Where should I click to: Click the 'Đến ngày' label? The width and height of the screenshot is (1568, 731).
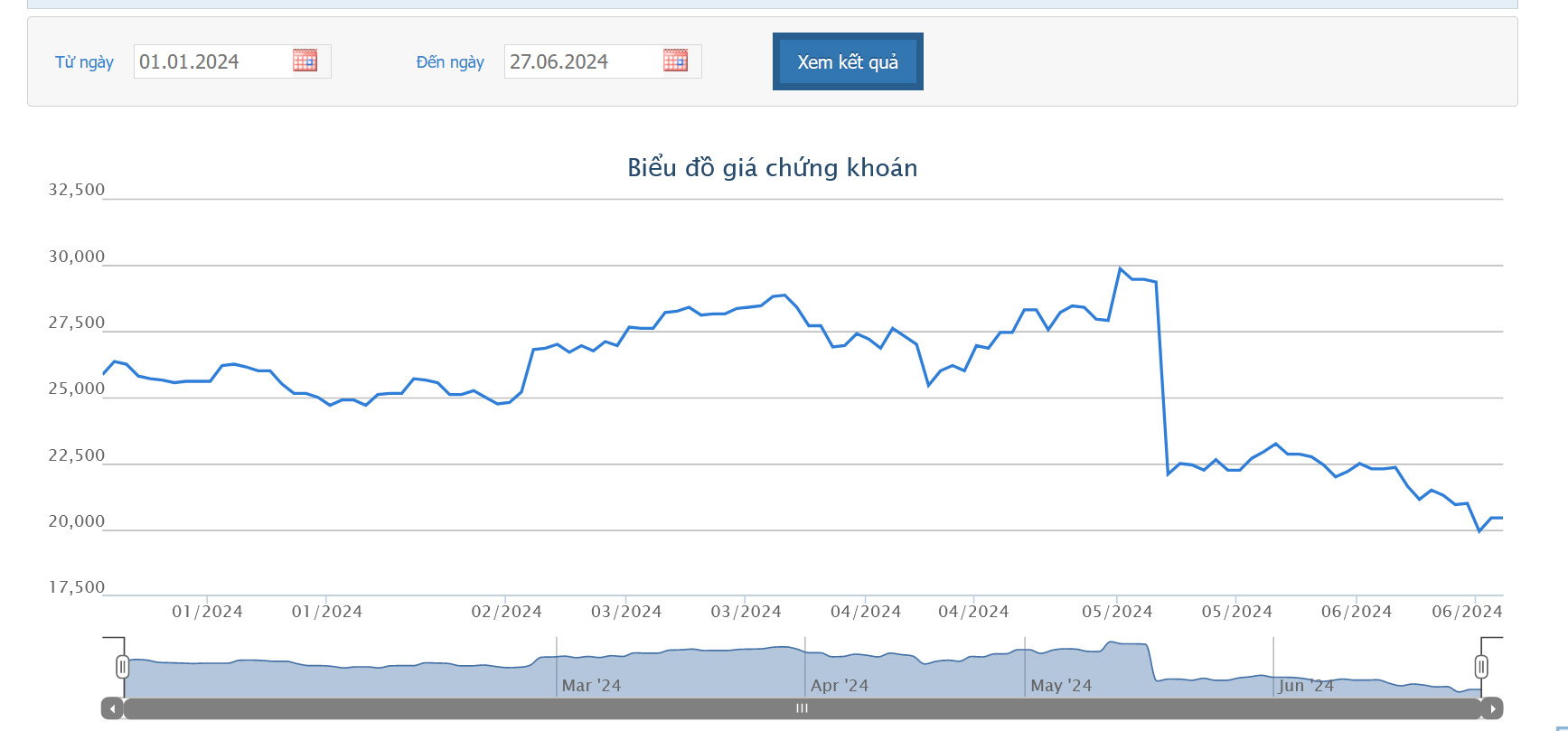click(450, 62)
